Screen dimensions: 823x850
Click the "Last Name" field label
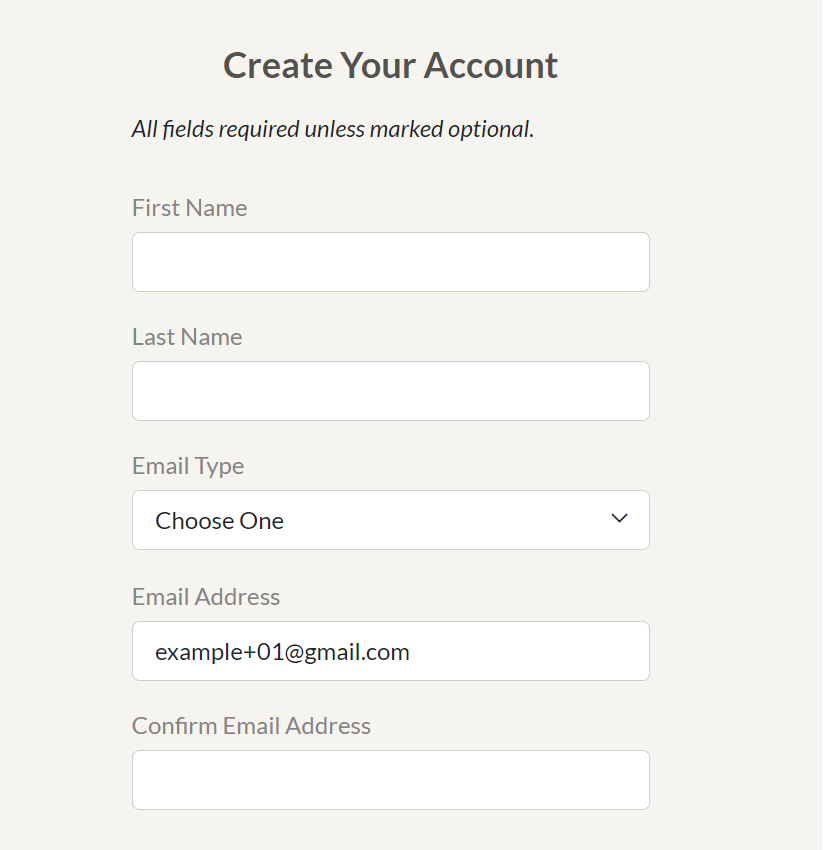187,337
